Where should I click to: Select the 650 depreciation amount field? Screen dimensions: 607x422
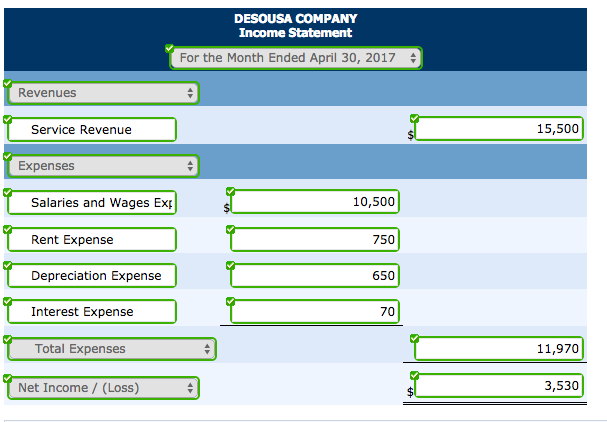pos(315,276)
